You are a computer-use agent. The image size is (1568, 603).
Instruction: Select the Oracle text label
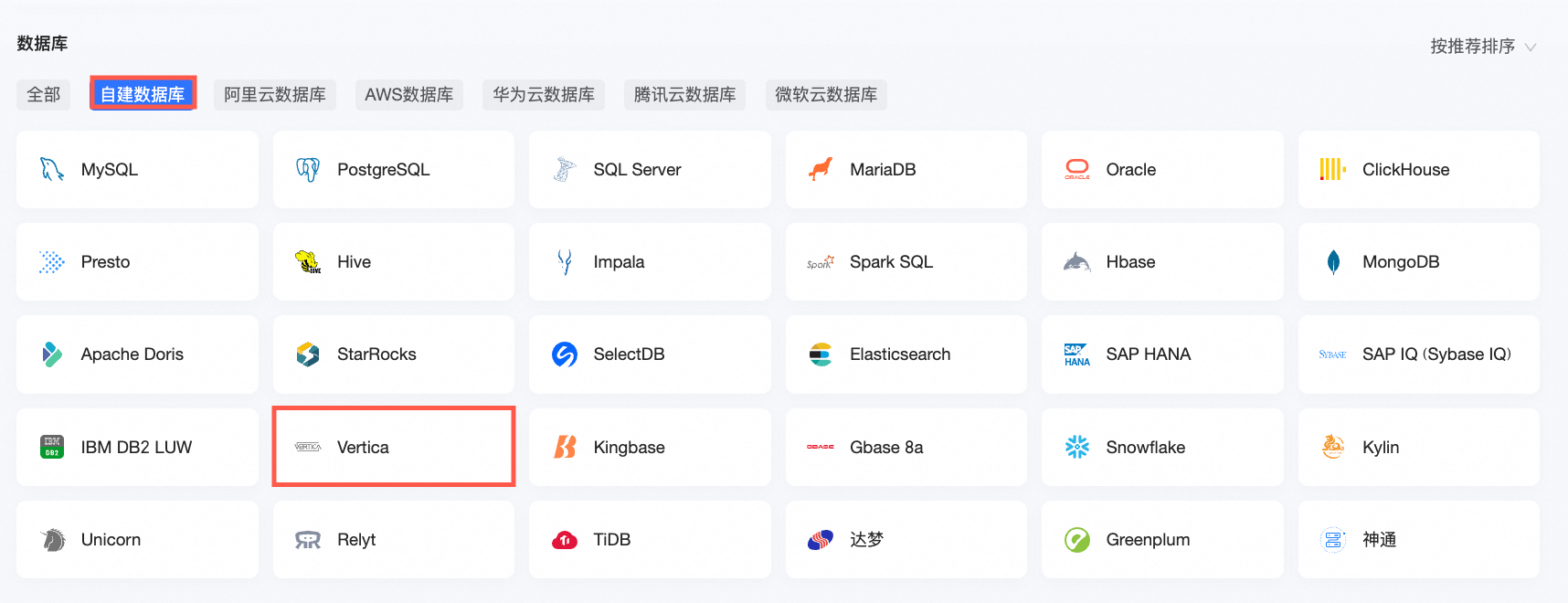1130,169
